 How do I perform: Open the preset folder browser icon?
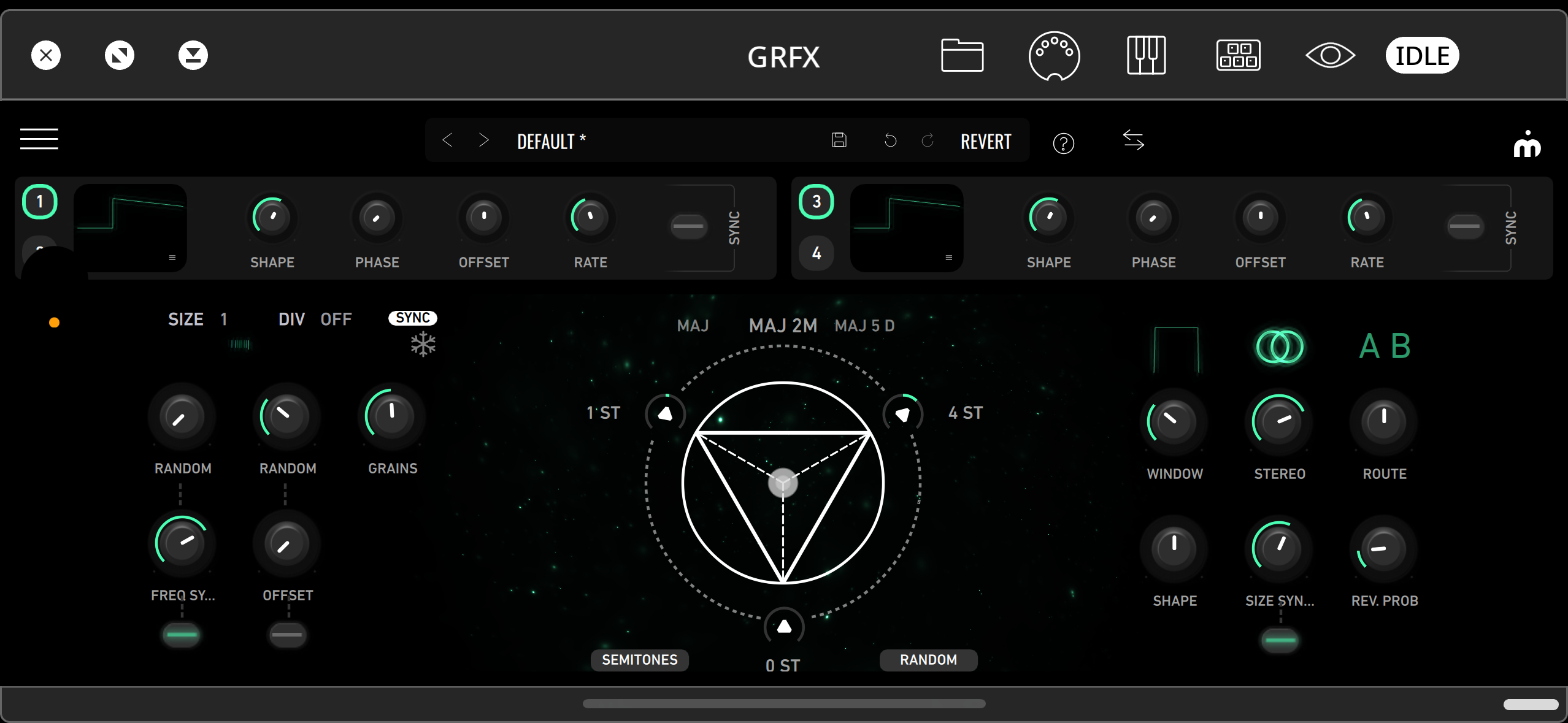point(962,55)
